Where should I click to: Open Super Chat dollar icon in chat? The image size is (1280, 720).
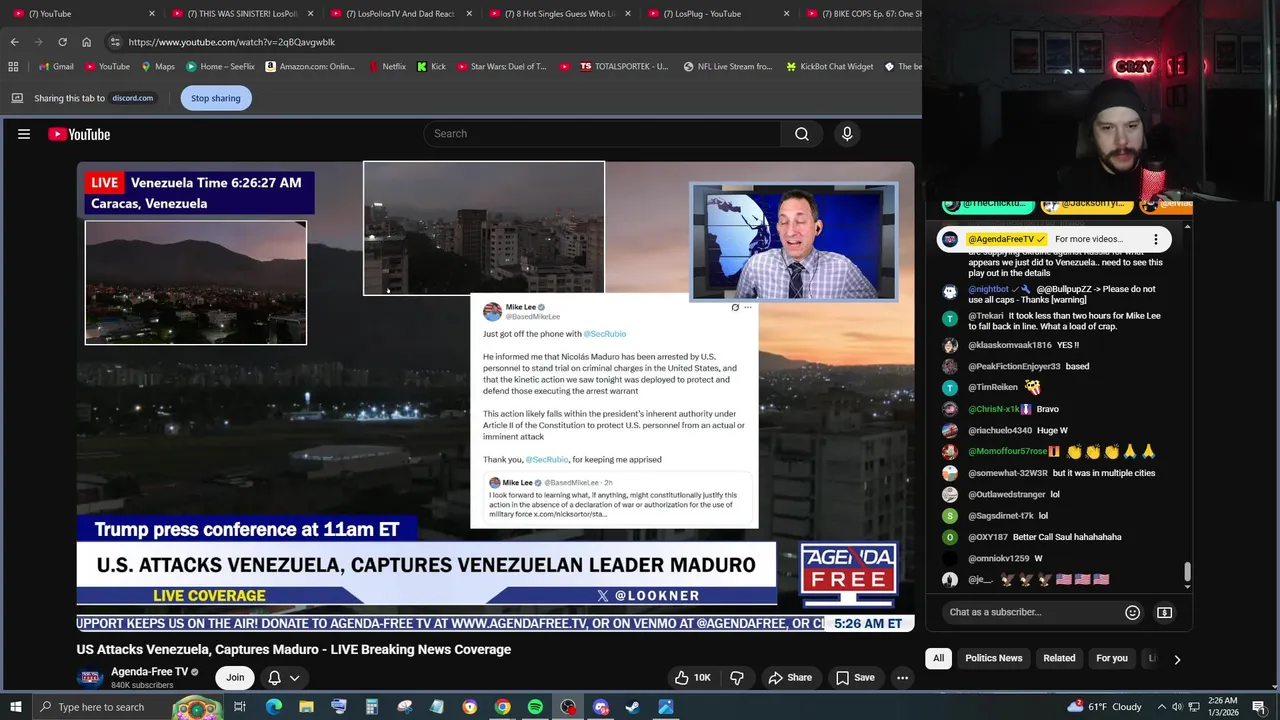(x=1164, y=612)
